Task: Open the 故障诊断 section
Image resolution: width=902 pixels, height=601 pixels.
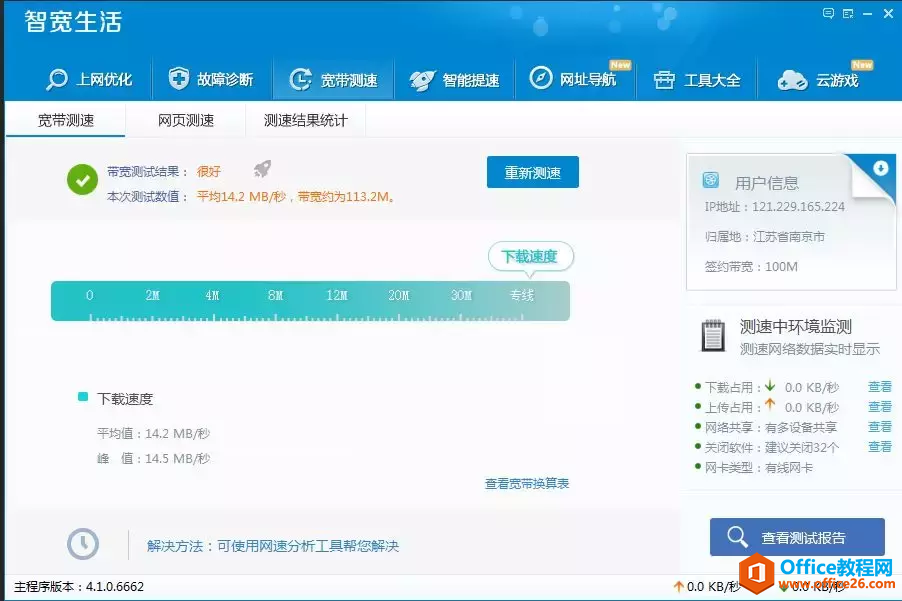Action: [x=212, y=79]
